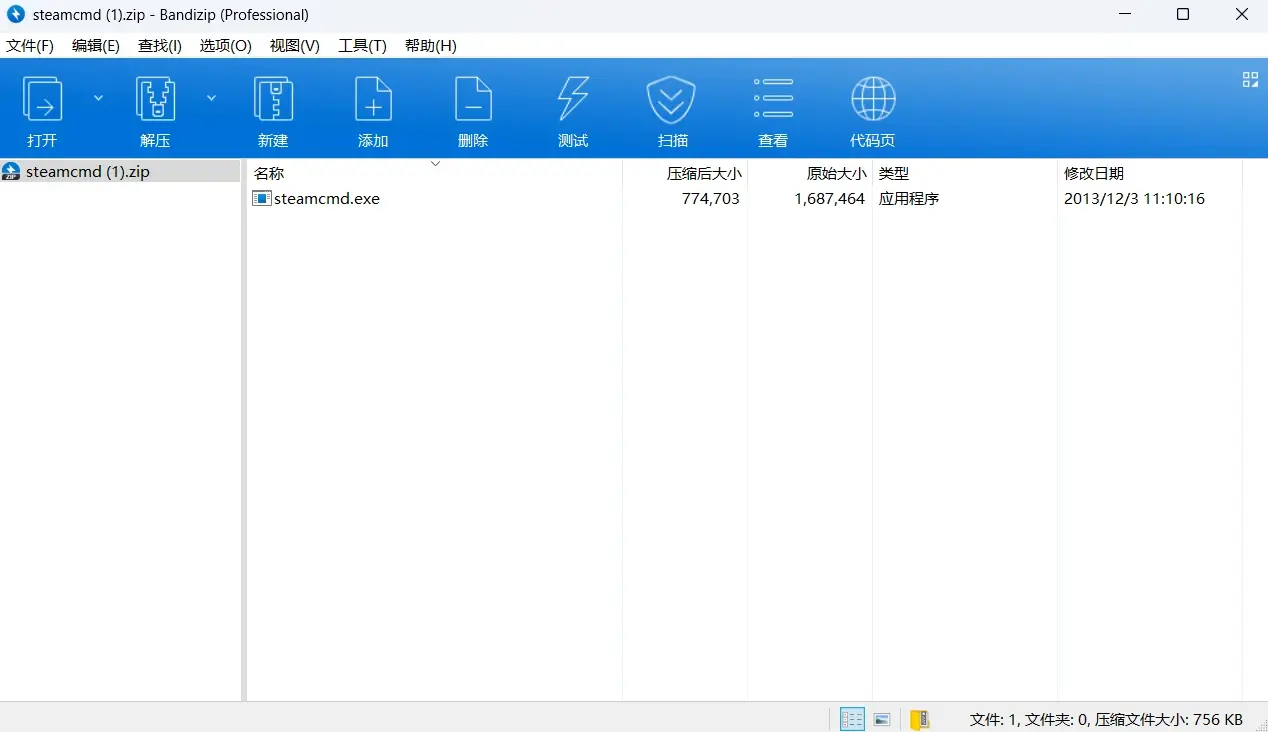Open the View (视图) menu

click(295, 46)
